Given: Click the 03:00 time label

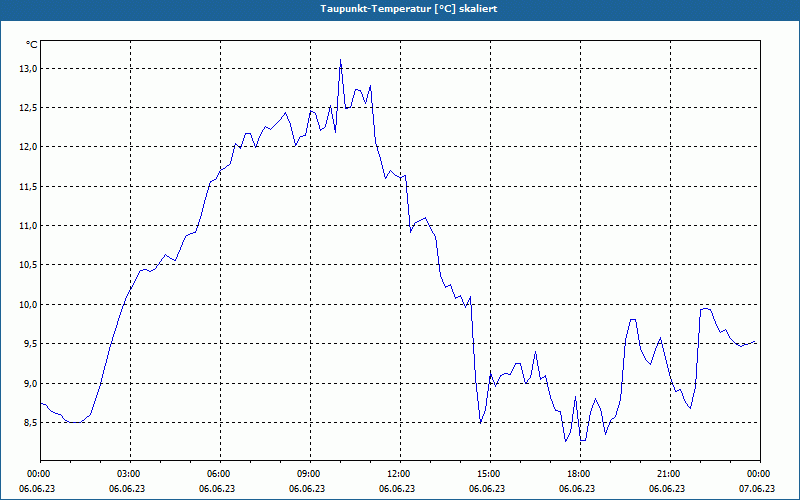Looking at the screenshot, I should pyautogui.click(x=131, y=474).
